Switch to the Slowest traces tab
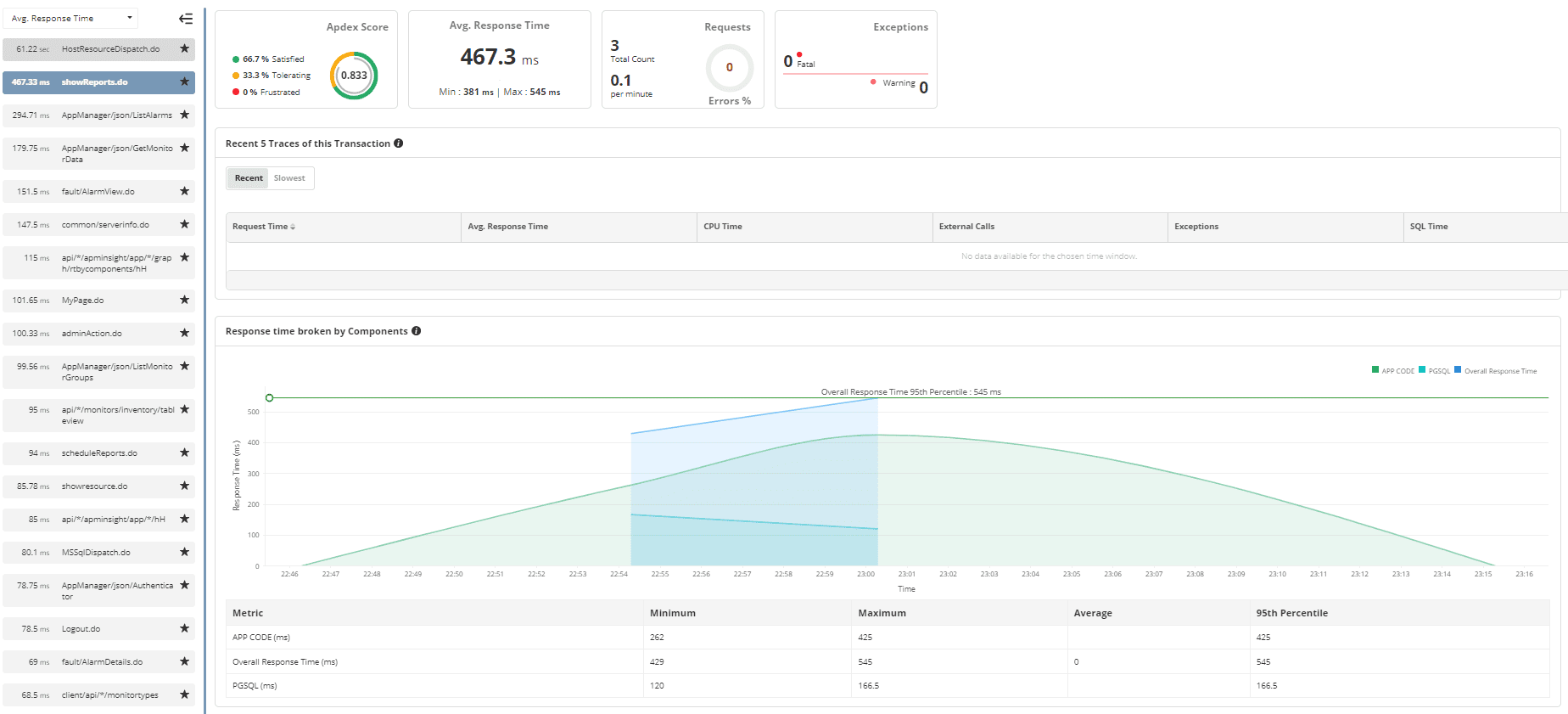Viewport: 1568px width, 714px height. point(289,178)
